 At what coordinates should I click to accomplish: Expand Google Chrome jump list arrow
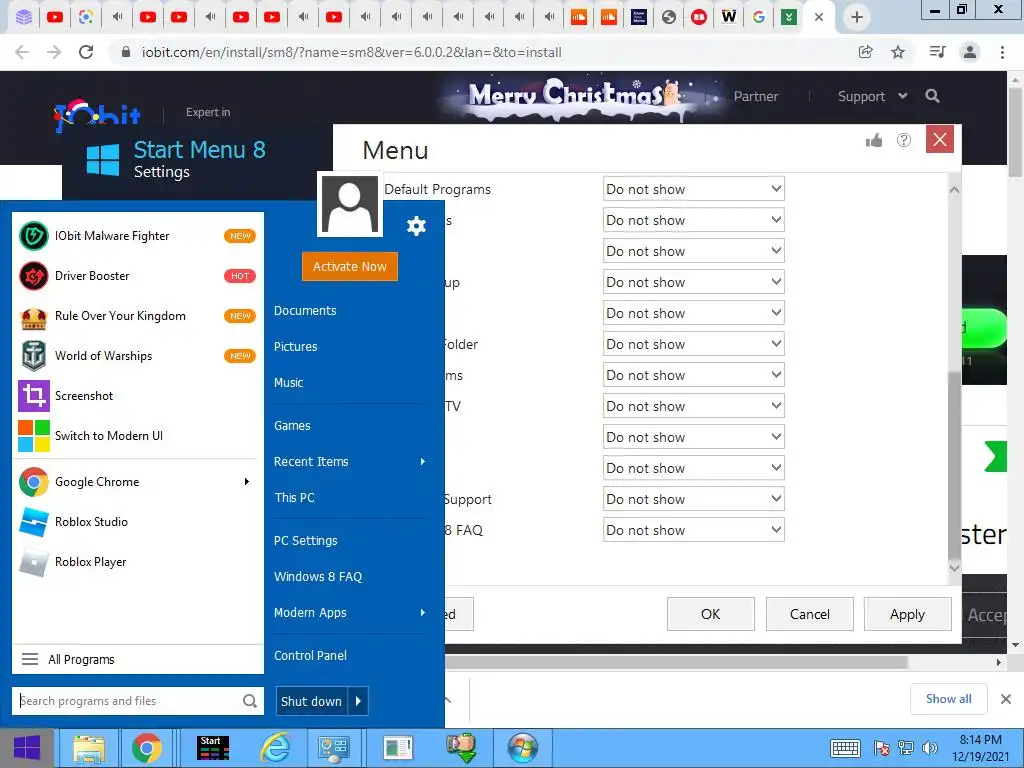(x=247, y=482)
